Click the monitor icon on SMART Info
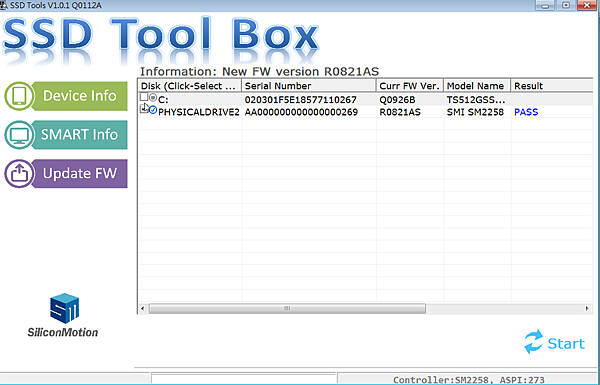 point(19,135)
